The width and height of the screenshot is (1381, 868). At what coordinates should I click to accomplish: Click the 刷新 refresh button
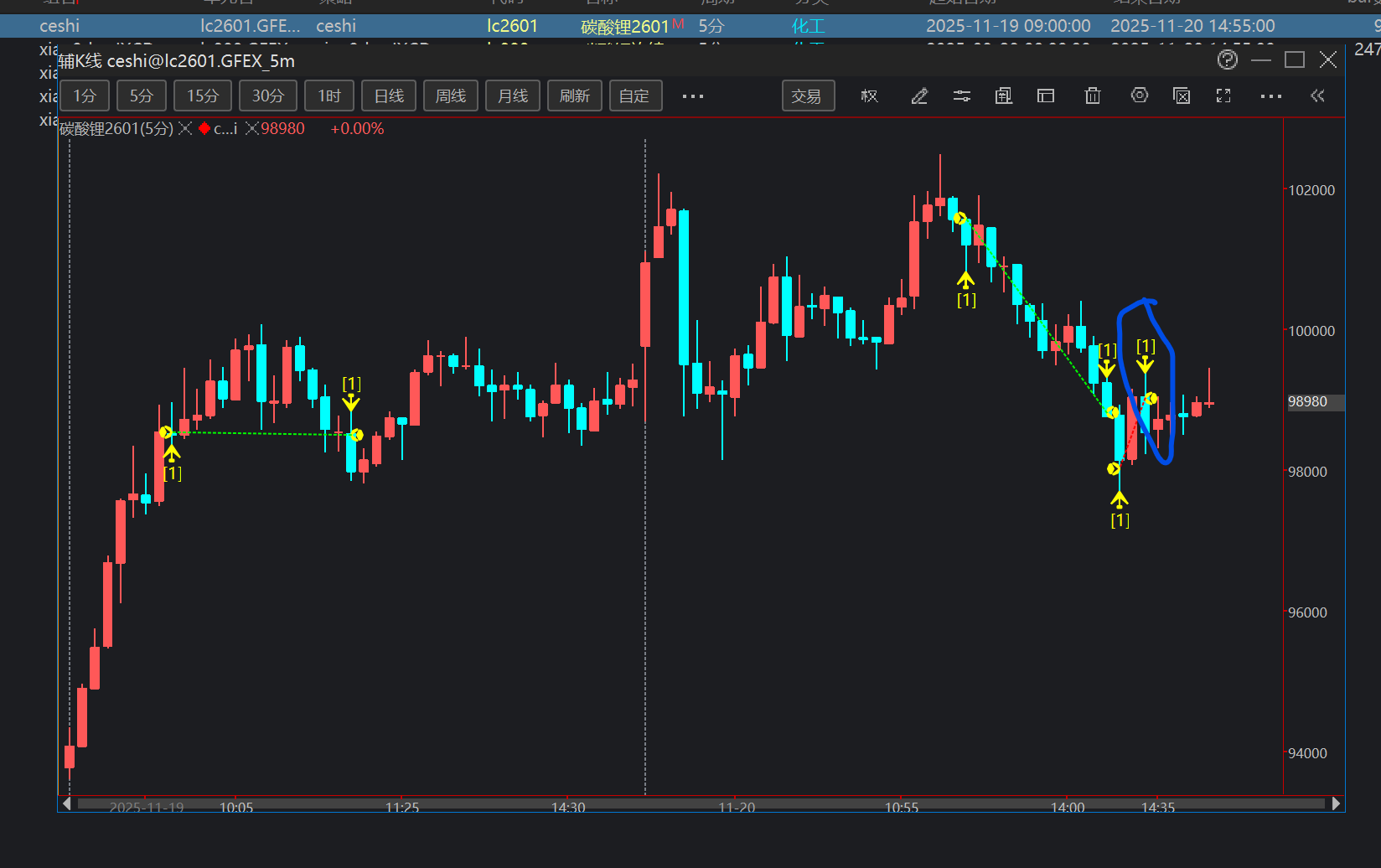coord(574,96)
